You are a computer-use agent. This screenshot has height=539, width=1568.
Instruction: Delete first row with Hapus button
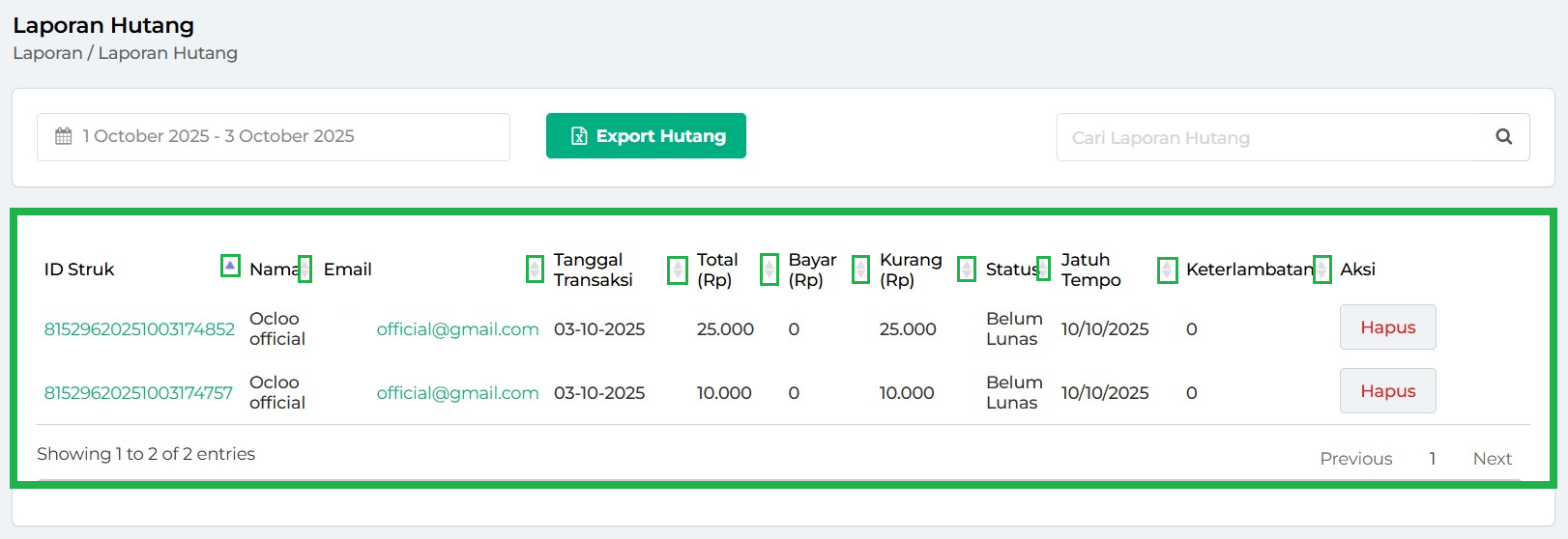[x=1387, y=327]
